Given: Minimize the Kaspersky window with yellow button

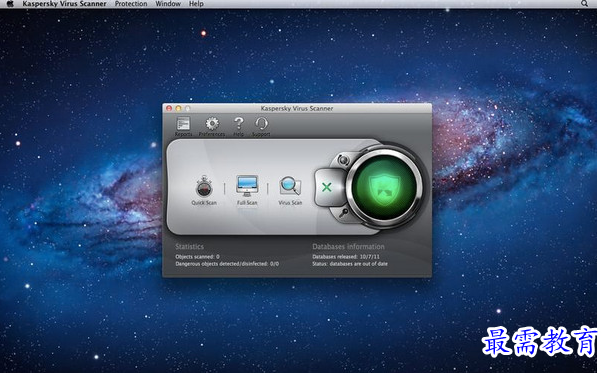Looking at the screenshot, I should (x=178, y=109).
